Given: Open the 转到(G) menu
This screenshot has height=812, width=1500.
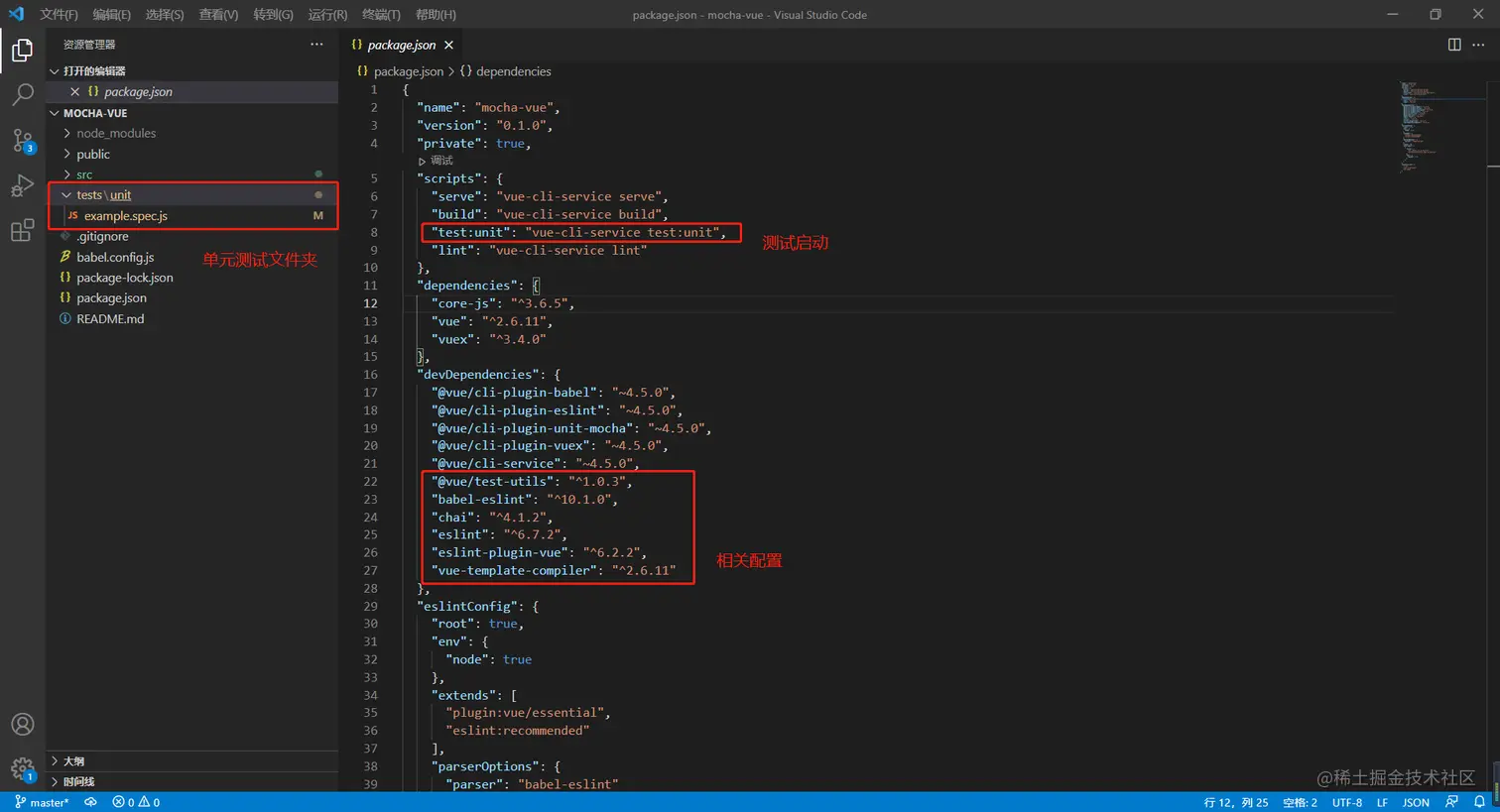Looking at the screenshot, I should [273, 14].
